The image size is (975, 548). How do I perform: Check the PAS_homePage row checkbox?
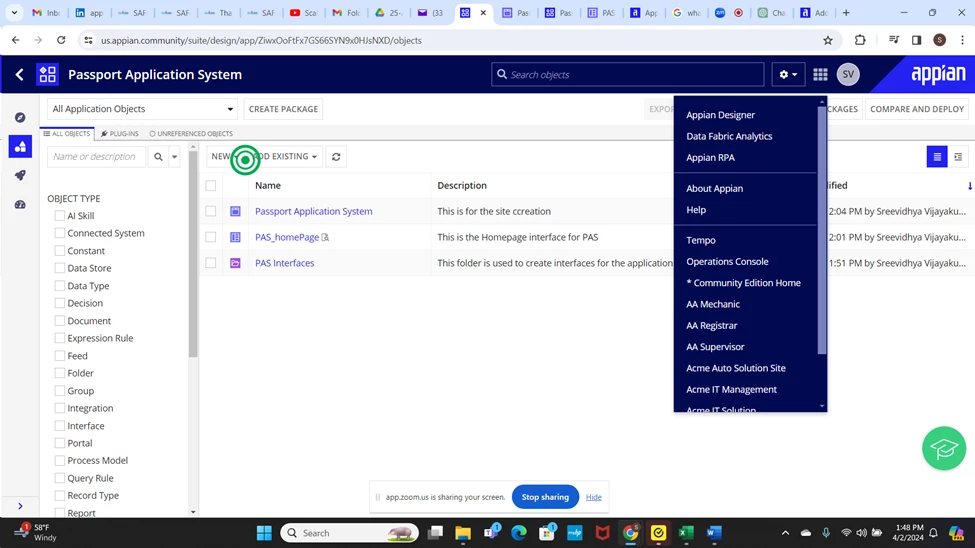click(211, 237)
